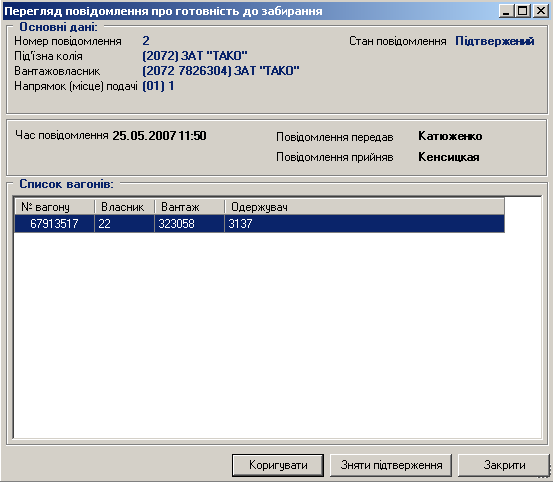Click the Стан повідомлення label

[x=397, y=41]
